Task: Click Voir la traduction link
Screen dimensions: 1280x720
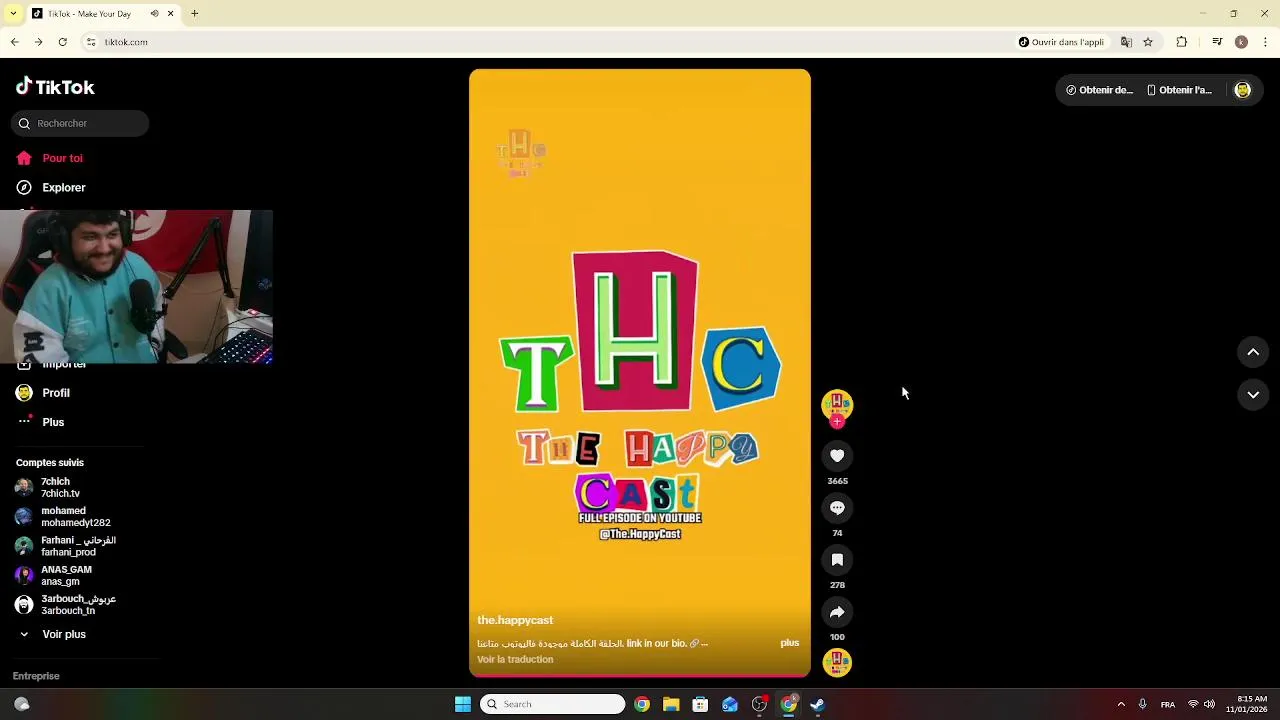Action: 515,660
